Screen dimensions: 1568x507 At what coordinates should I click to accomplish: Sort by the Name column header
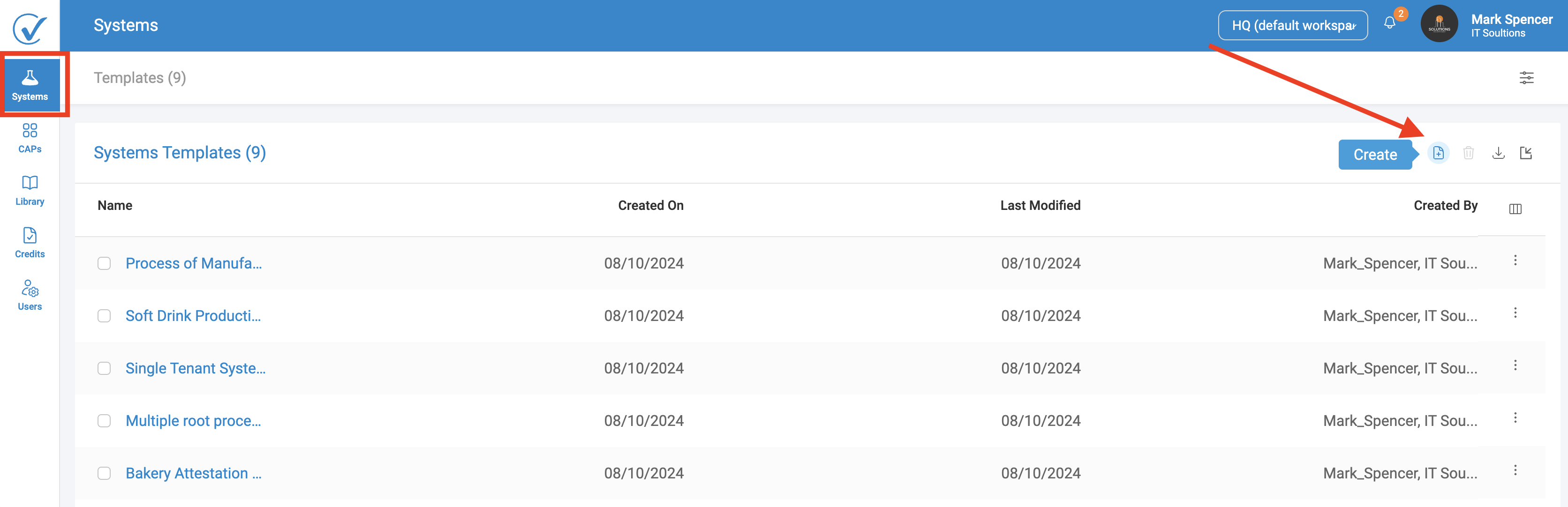115,206
